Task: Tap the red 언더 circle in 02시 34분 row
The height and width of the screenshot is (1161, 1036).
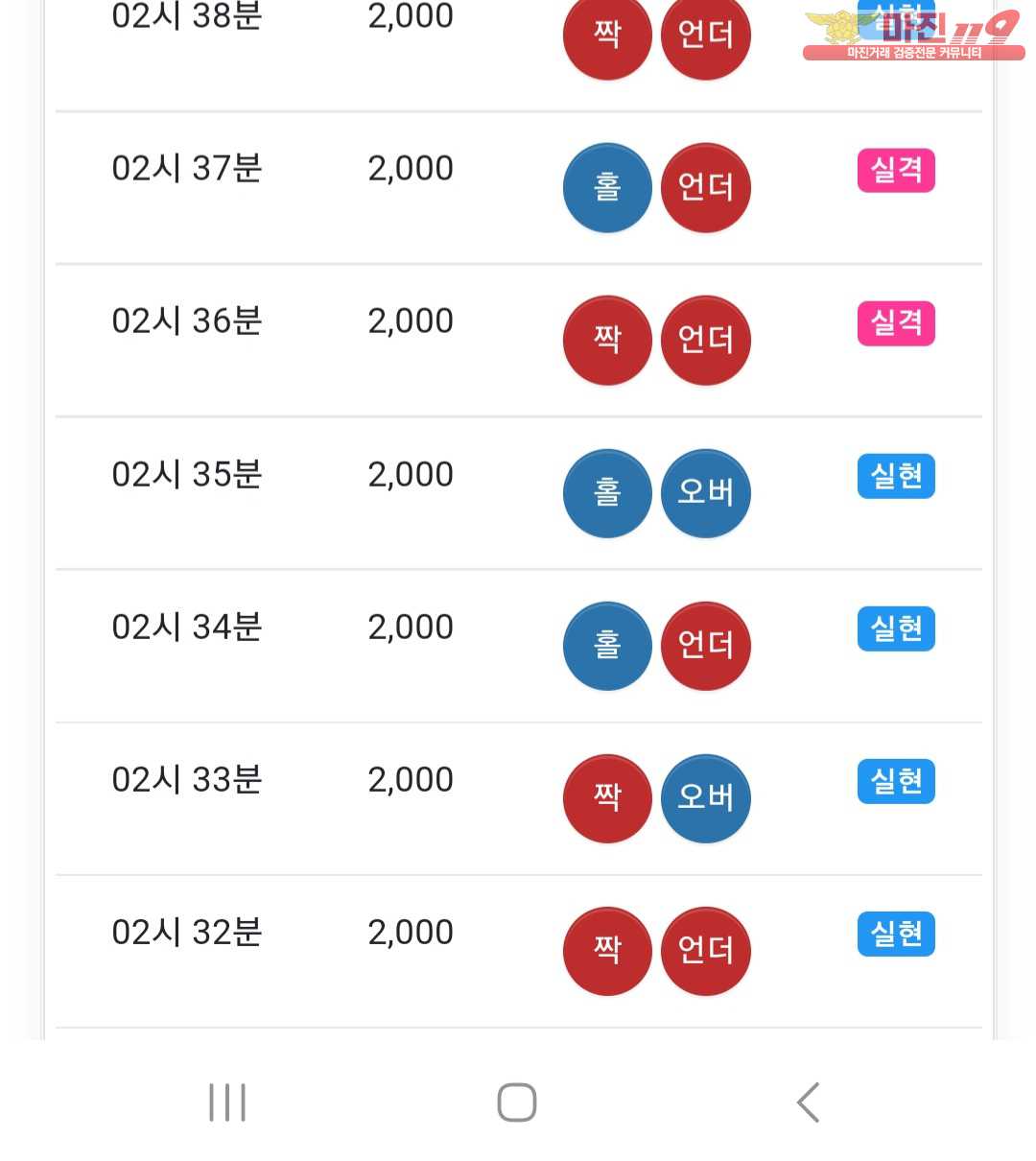Action: (x=706, y=646)
